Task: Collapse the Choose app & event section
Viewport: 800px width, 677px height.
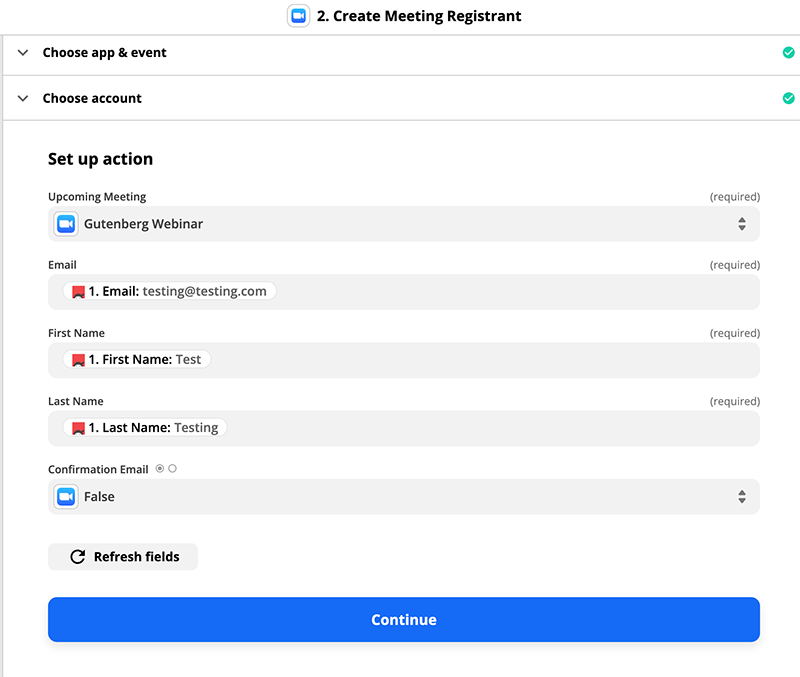Action: tap(22, 51)
